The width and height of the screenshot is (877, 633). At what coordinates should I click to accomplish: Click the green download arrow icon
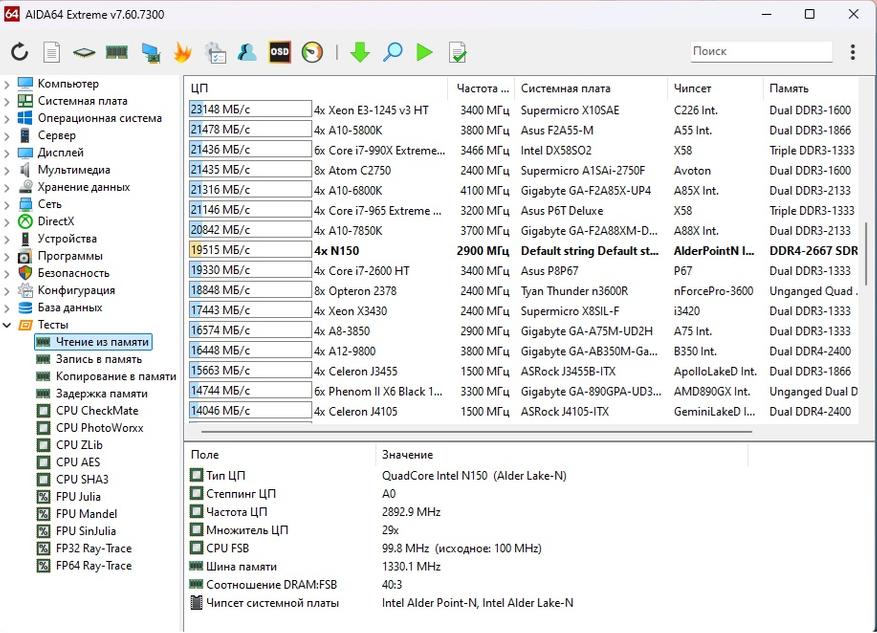coord(360,53)
